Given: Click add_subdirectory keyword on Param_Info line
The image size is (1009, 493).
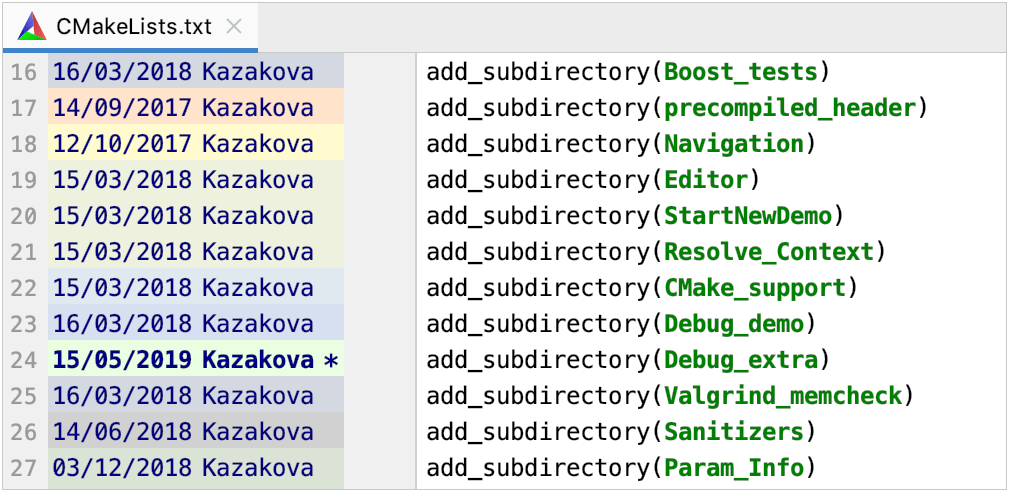Looking at the screenshot, I should coord(537,469).
